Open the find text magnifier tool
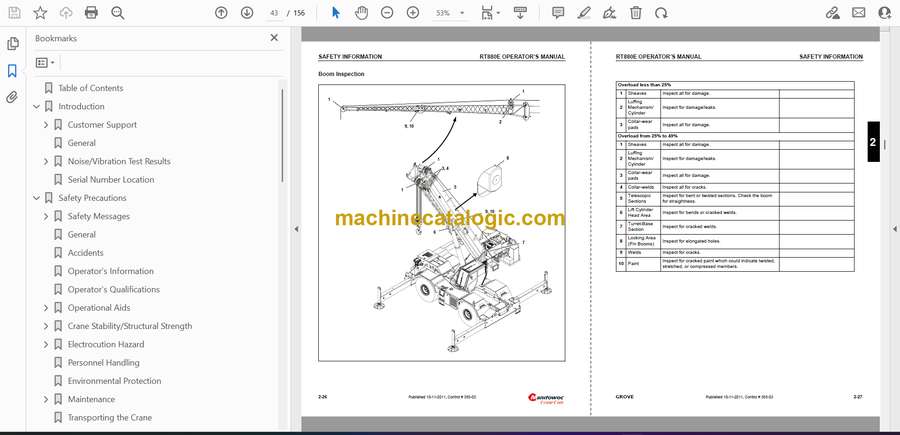The height and width of the screenshot is (435, 900). 118,13
